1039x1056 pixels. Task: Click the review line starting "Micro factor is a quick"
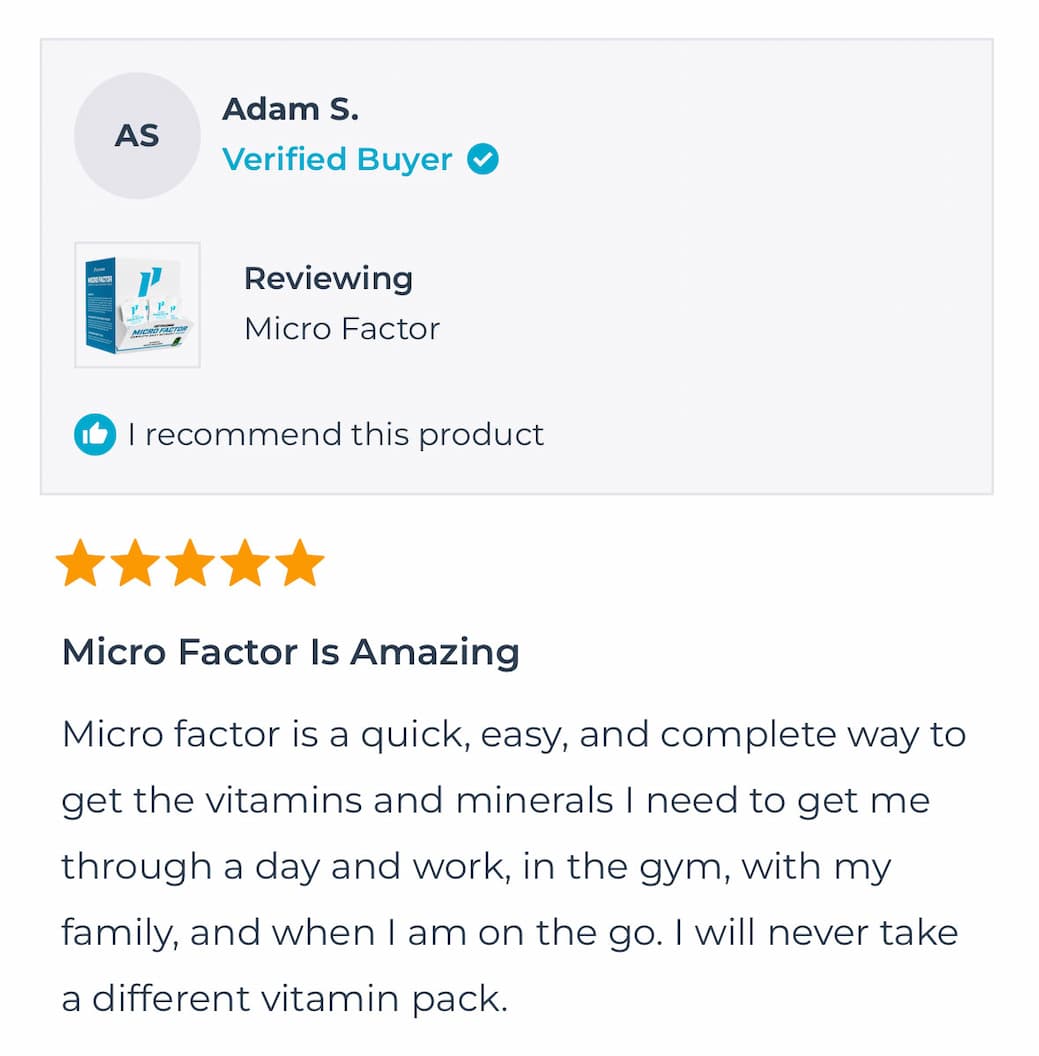[513, 735]
